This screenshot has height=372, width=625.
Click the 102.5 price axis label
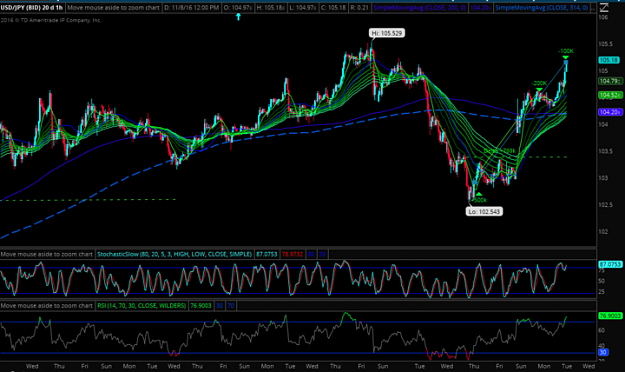(605, 205)
